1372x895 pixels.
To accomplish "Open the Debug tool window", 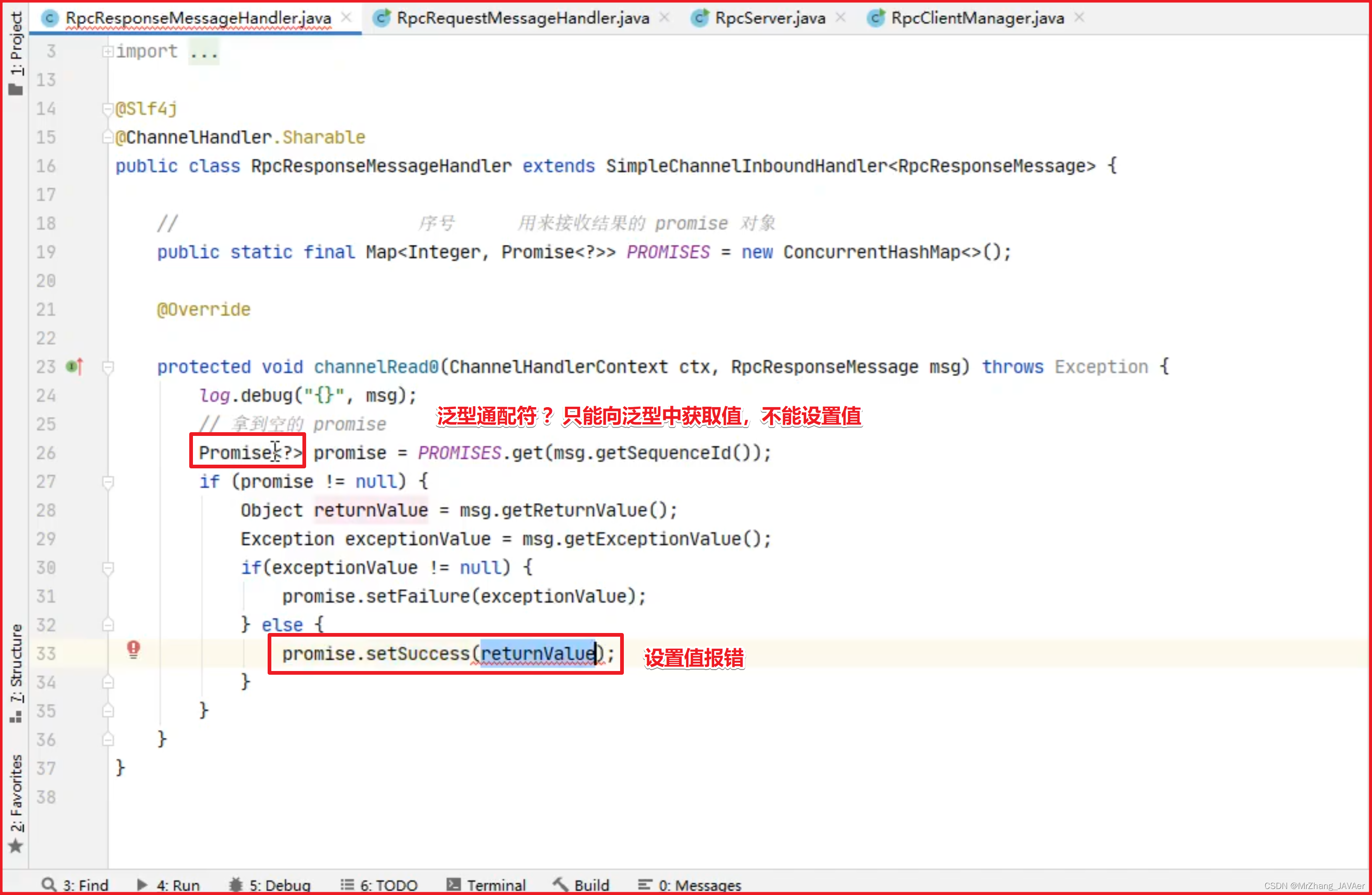I will [x=270, y=885].
